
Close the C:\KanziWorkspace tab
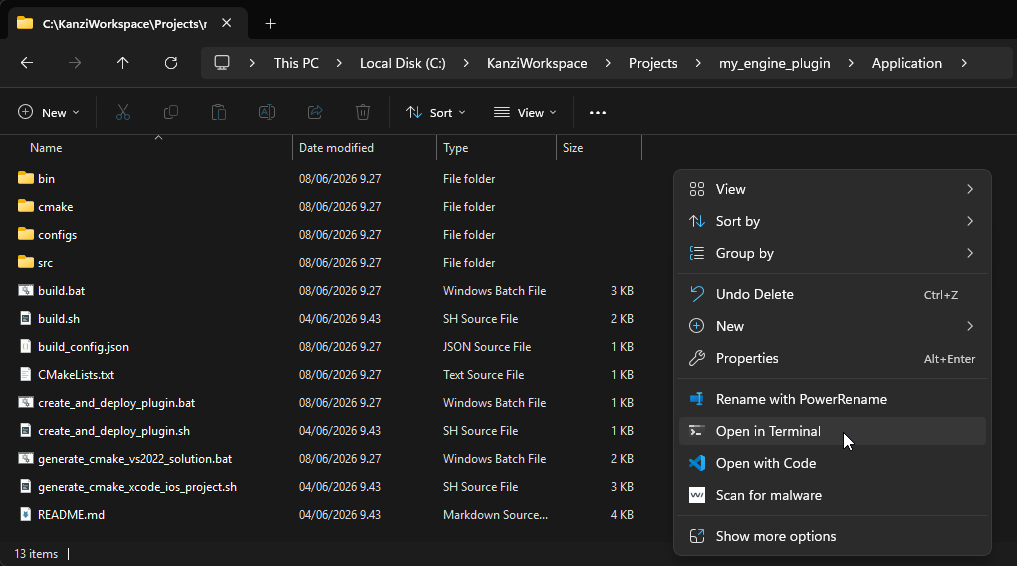[226, 23]
